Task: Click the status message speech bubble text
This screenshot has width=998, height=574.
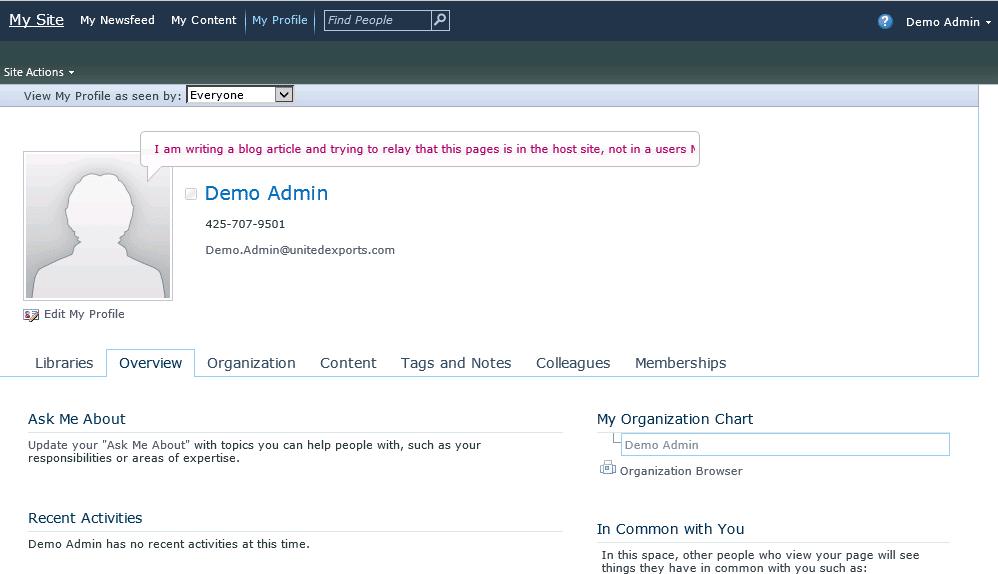Action: [420, 149]
